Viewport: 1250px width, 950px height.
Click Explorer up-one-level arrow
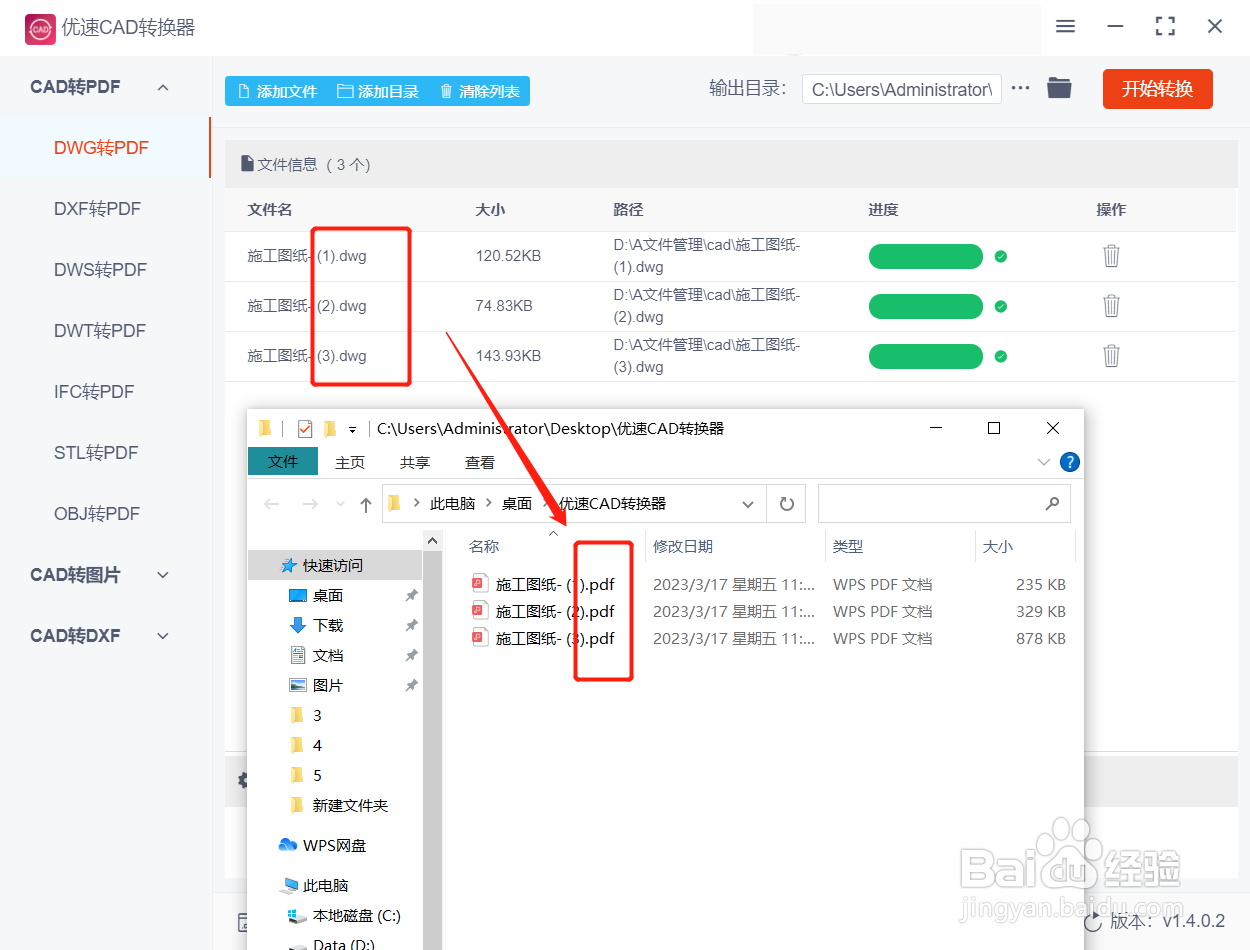click(x=366, y=504)
